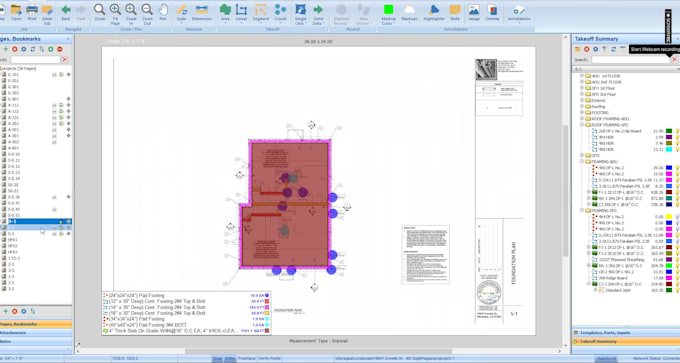Open the Notes tab in left panel
The width and height of the screenshot is (680, 363).
[x=36, y=341]
